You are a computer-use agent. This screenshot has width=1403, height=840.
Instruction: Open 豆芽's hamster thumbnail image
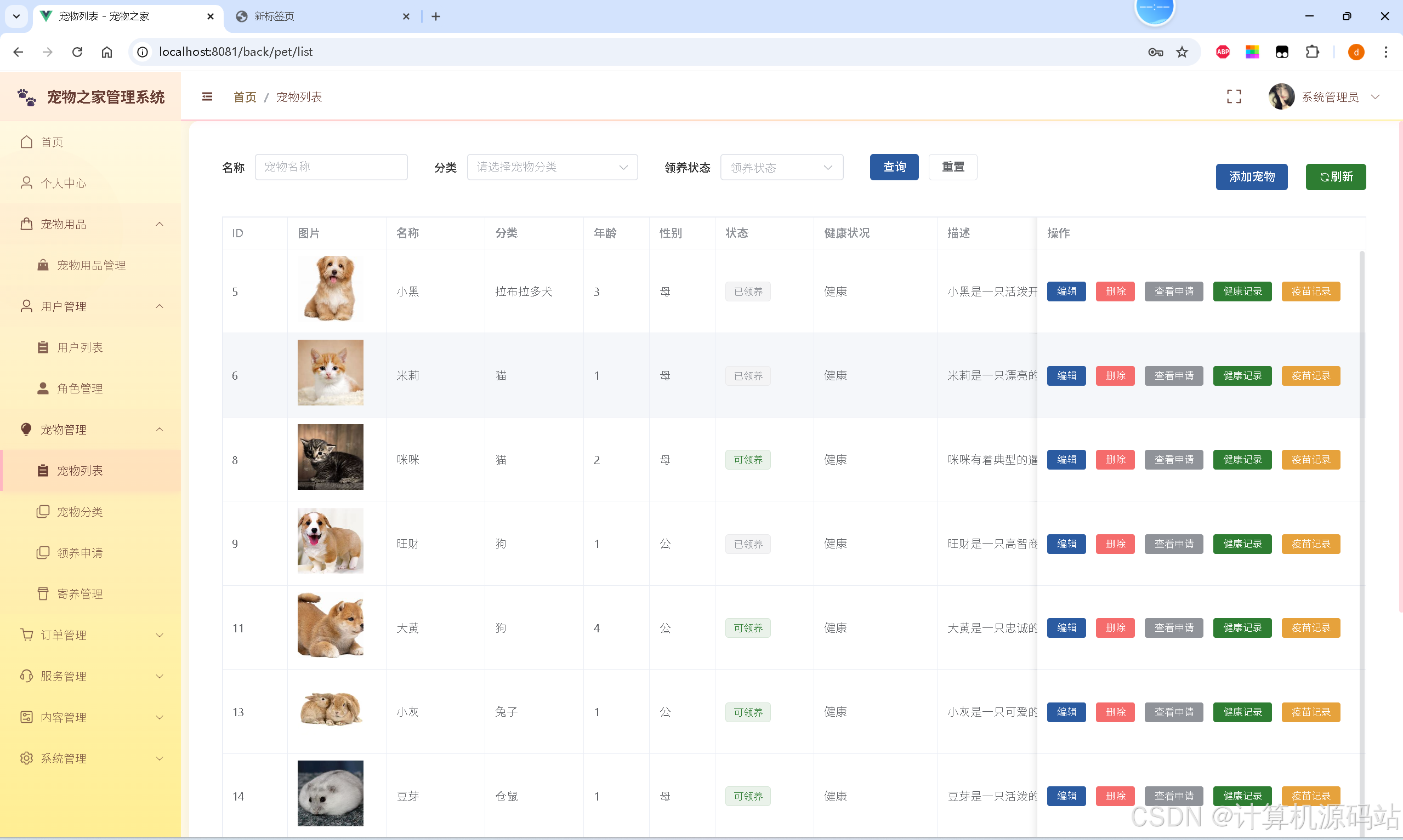click(331, 793)
